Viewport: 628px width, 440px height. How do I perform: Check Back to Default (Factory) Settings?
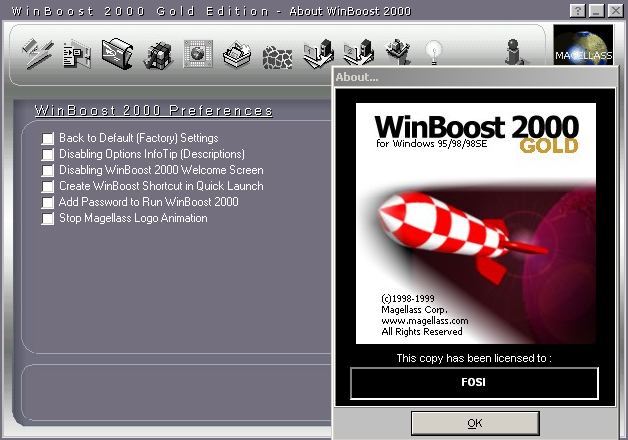coord(48,139)
